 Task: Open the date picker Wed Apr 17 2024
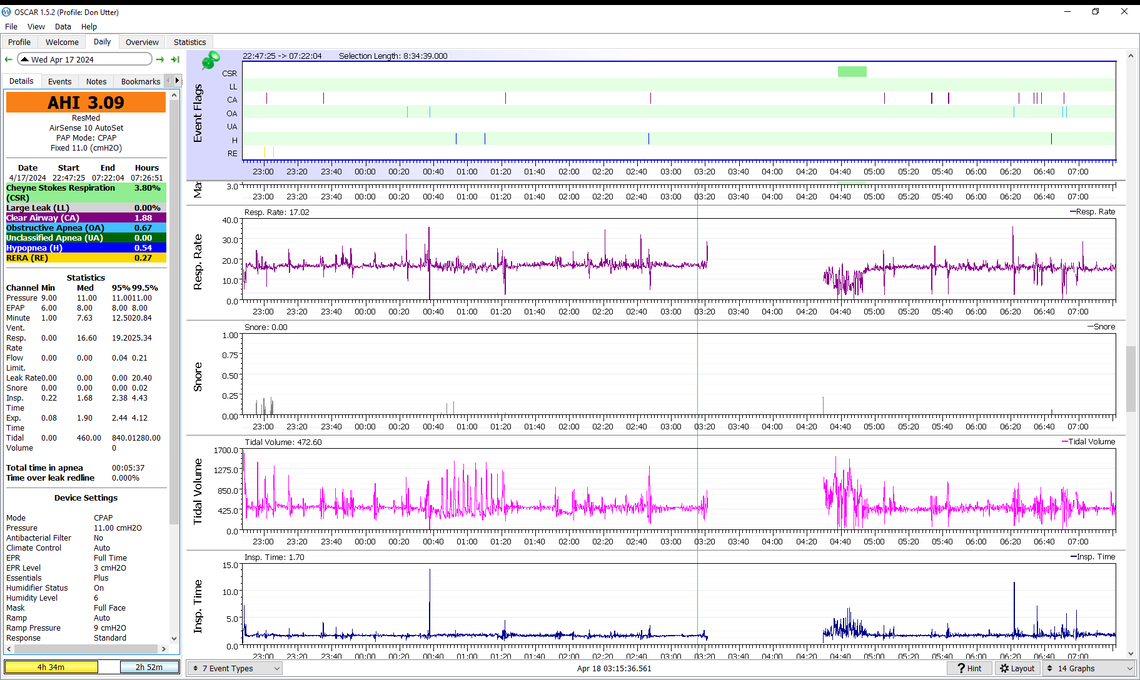click(x=84, y=60)
